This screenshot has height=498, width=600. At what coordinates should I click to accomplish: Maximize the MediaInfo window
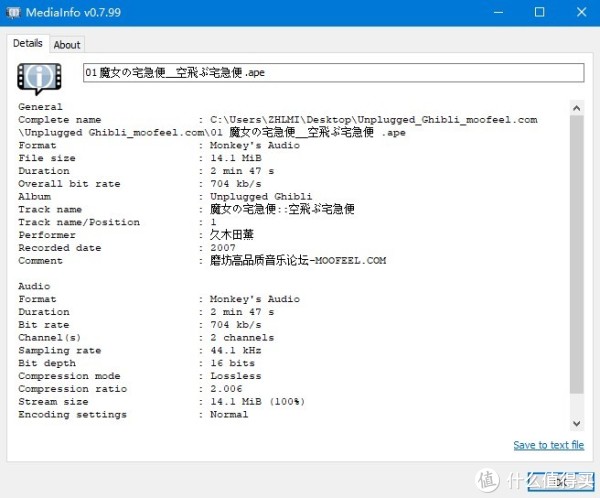click(539, 12)
